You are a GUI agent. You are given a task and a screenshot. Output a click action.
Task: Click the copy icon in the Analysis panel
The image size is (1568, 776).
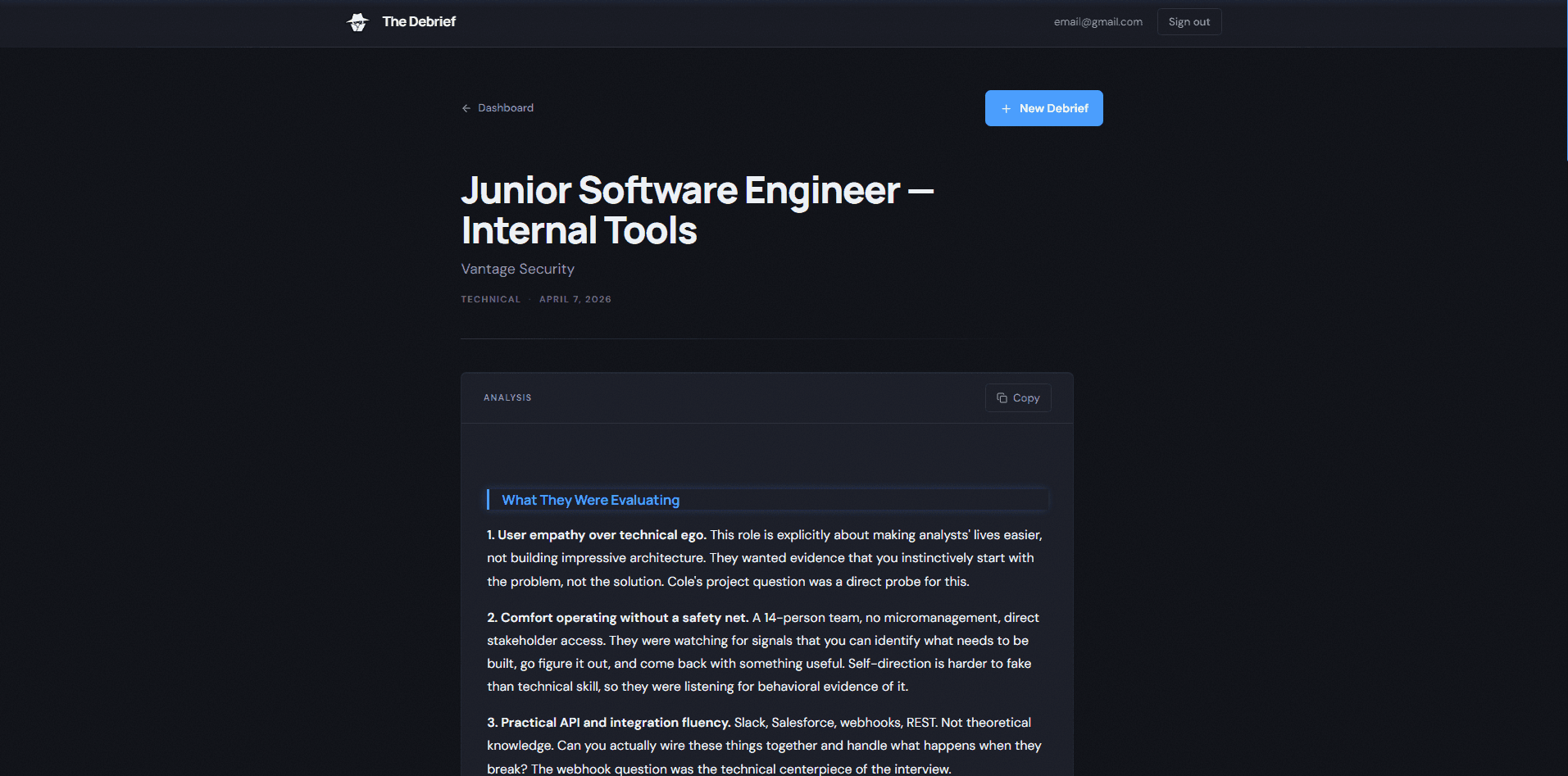(x=1002, y=397)
